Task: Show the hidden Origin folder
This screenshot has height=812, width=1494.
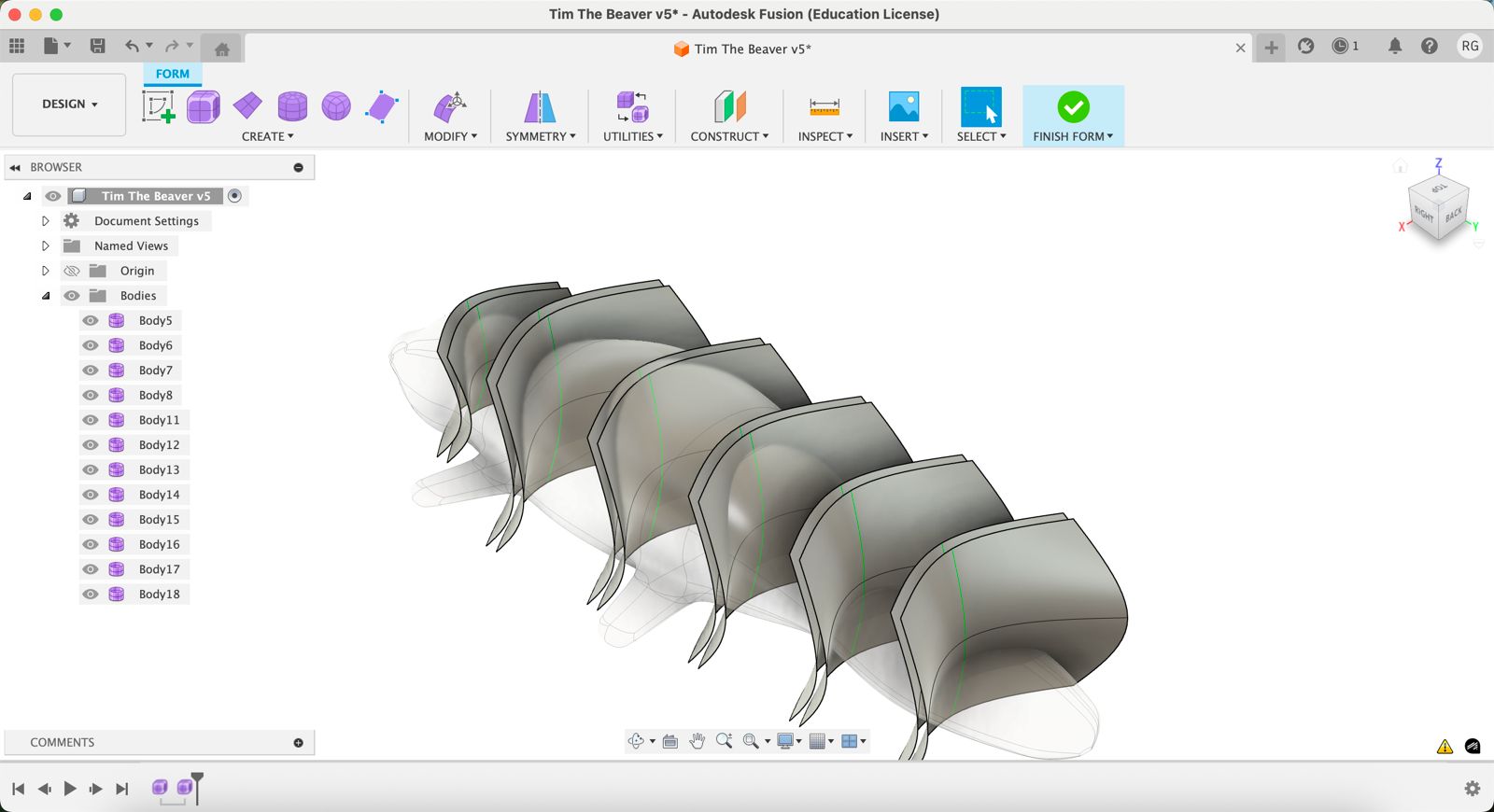Action: 72,271
